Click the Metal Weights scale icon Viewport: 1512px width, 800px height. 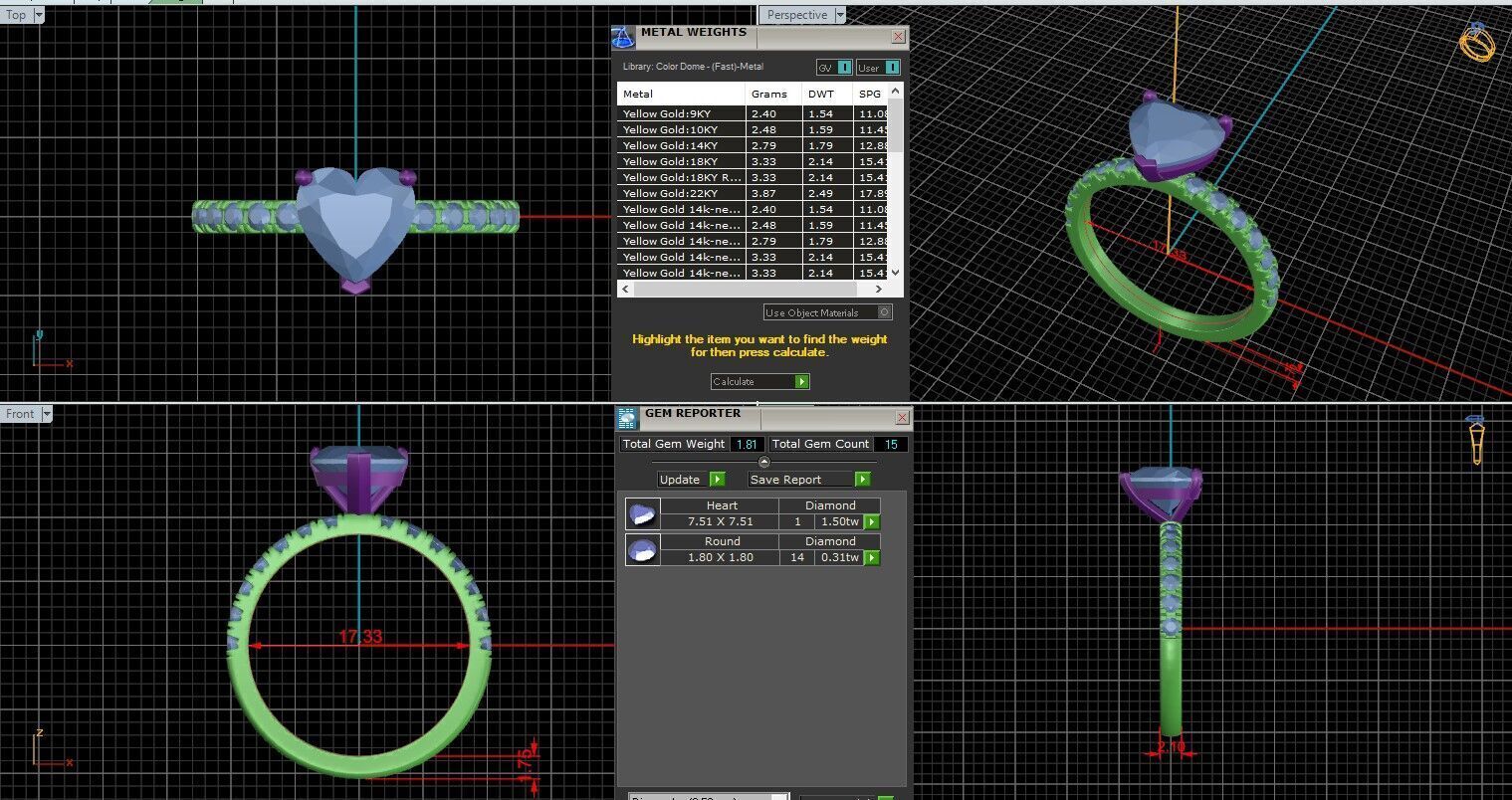pyautogui.click(x=623, y=38)
